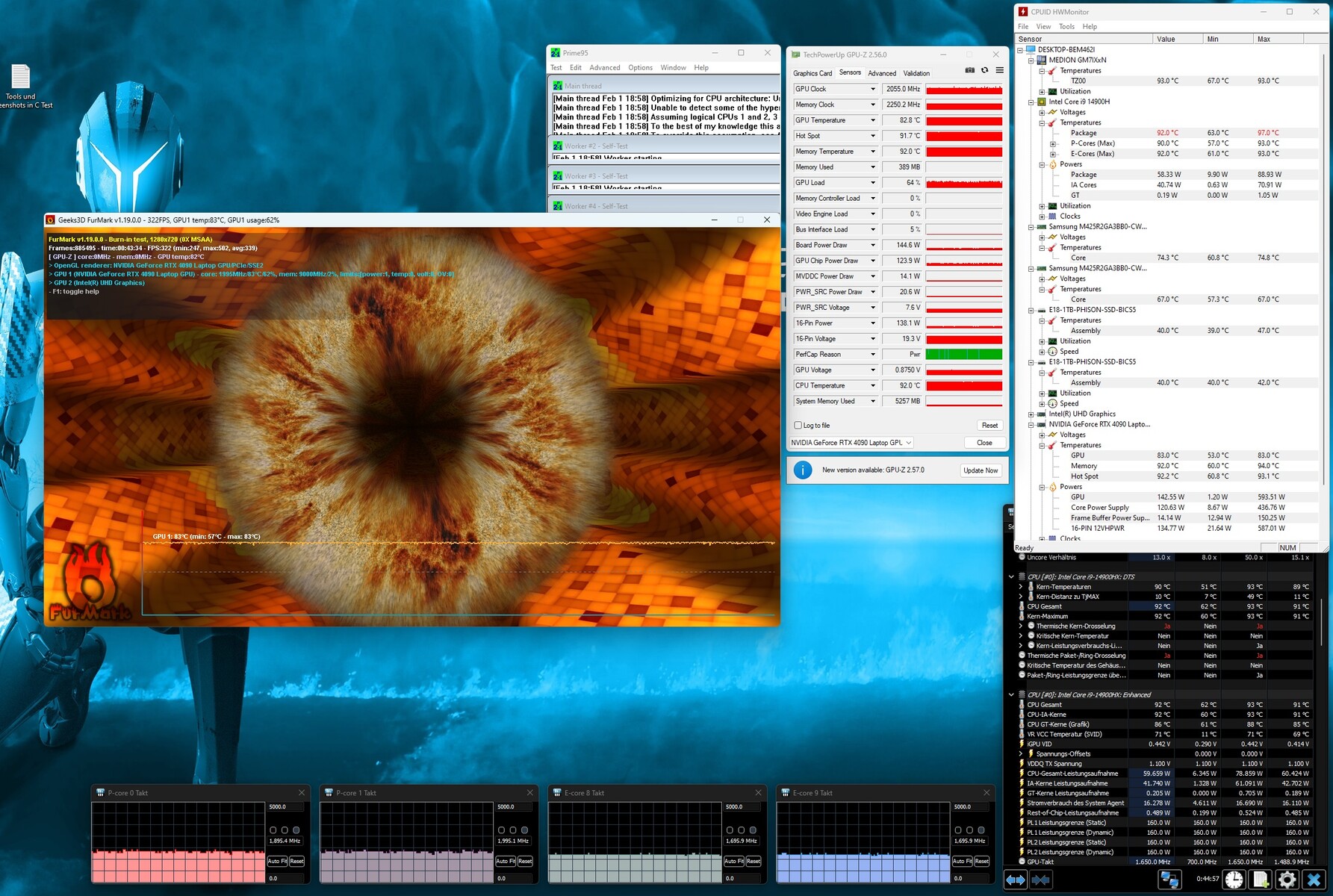Click the CPUID HWMonitor title bar icon
1333x896 pixels.
(1023, 12)
